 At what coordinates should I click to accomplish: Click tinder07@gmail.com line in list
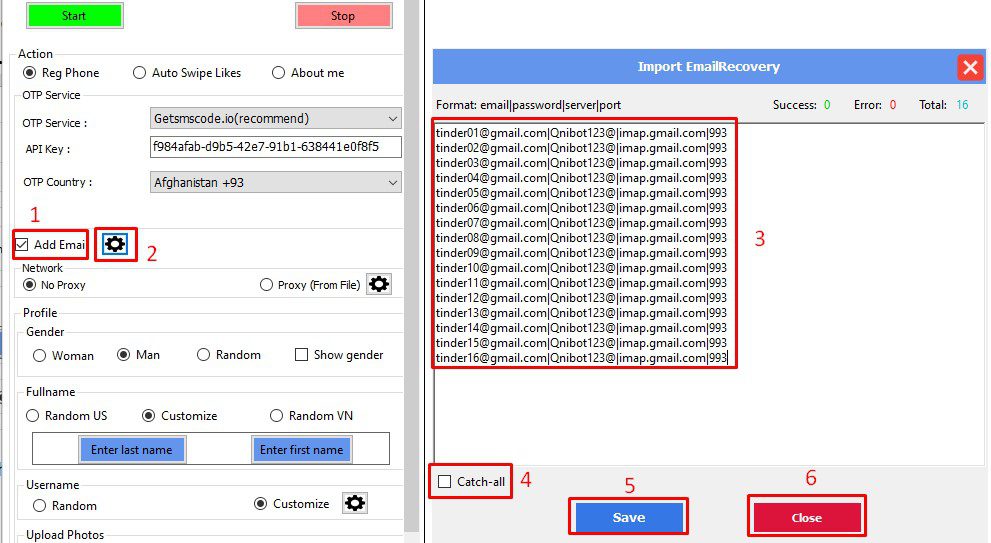click(581, 223)
